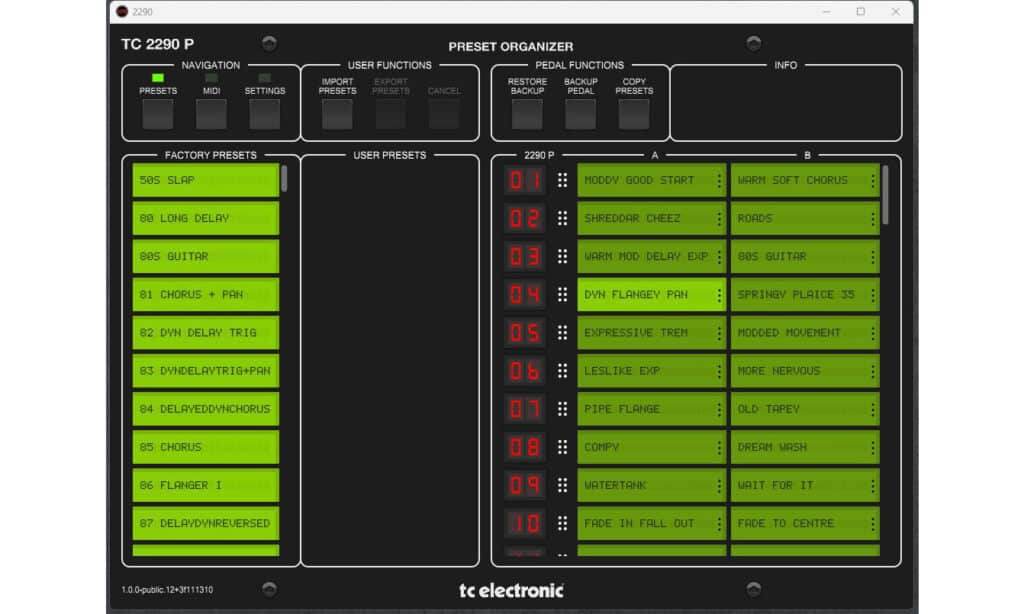Open the Settings navigation page
Image resolution: width=1024 pixels, height=614 pixels.
click(264, 114)
